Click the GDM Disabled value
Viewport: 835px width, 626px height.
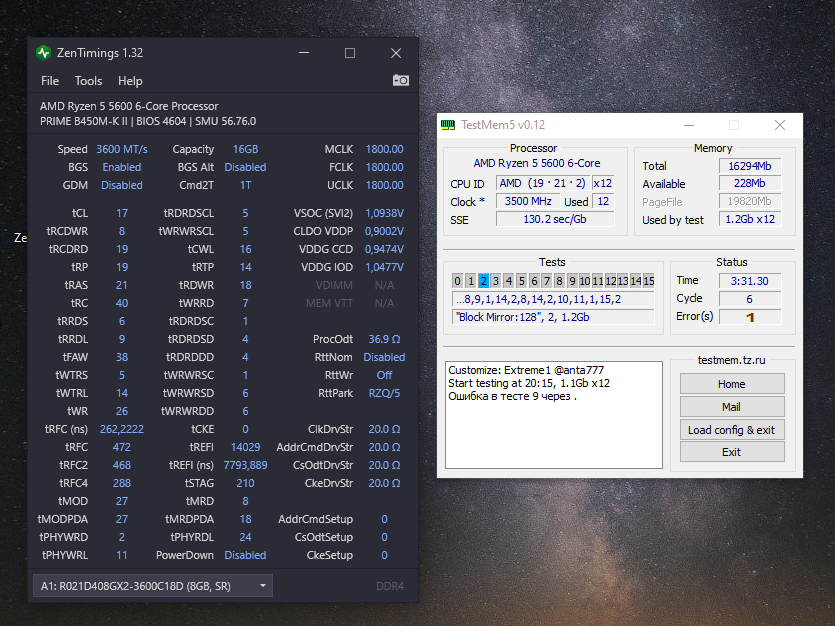[x=122, y=185]
